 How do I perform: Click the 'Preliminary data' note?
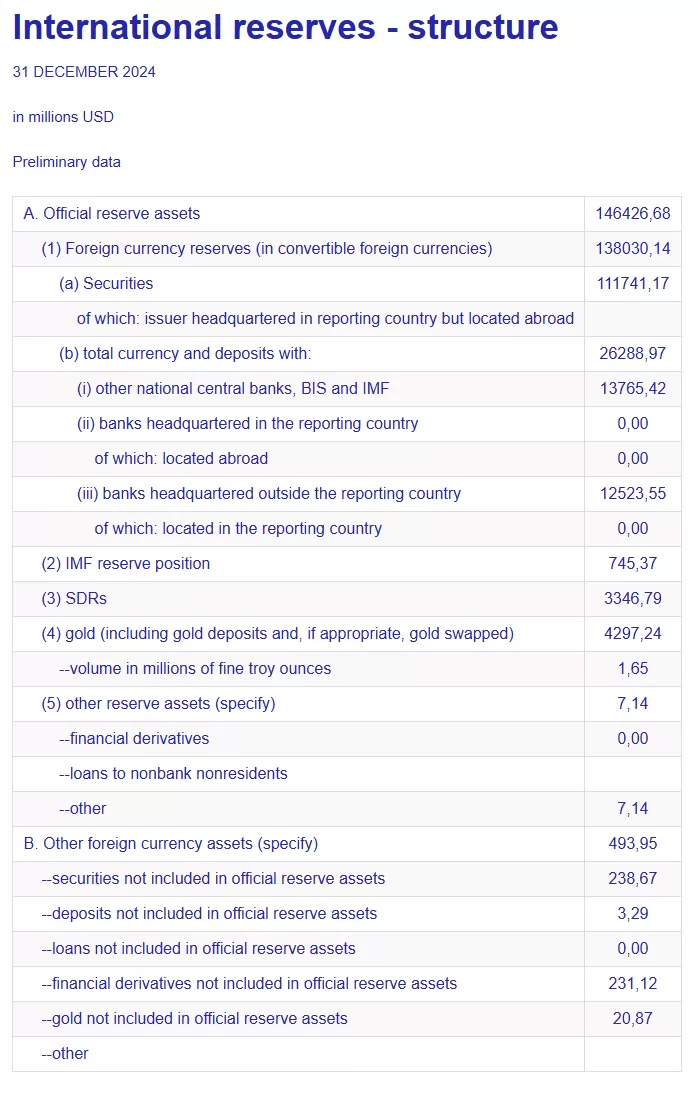pos(66,162)
